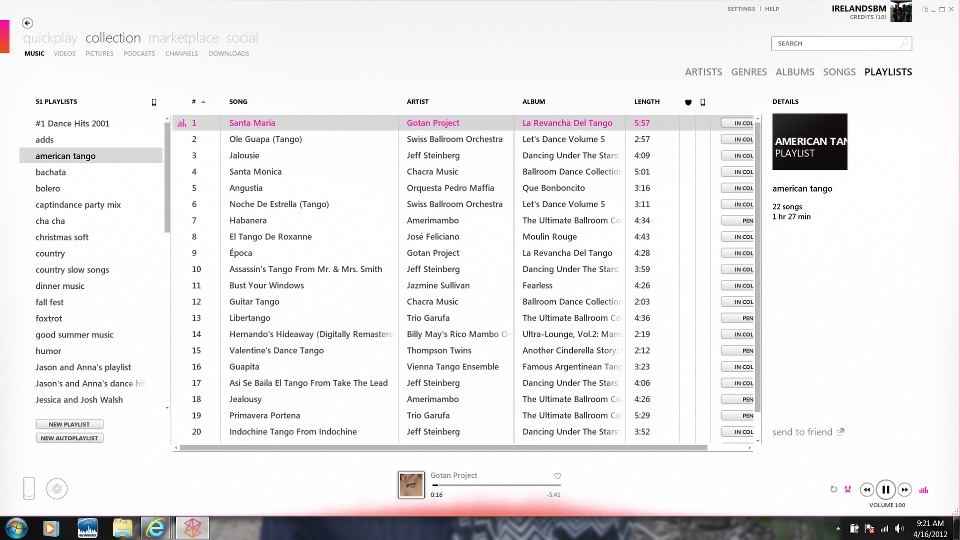Switch to GENRES view
Image resolution: width=960 pixels, height=540 pixels.
[x=749, y=72]
